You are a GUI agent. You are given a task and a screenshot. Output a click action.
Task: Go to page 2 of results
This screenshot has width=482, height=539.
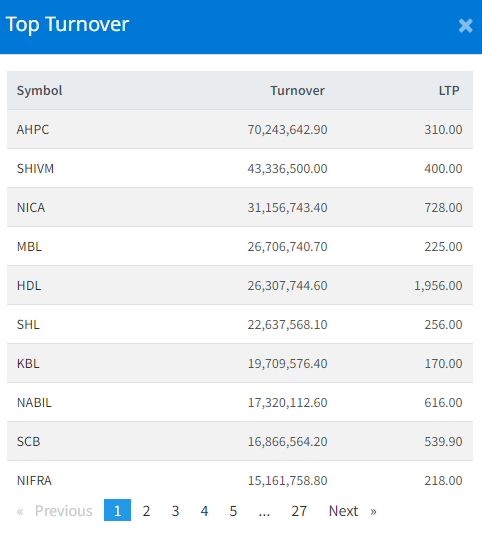click(146, 510)
